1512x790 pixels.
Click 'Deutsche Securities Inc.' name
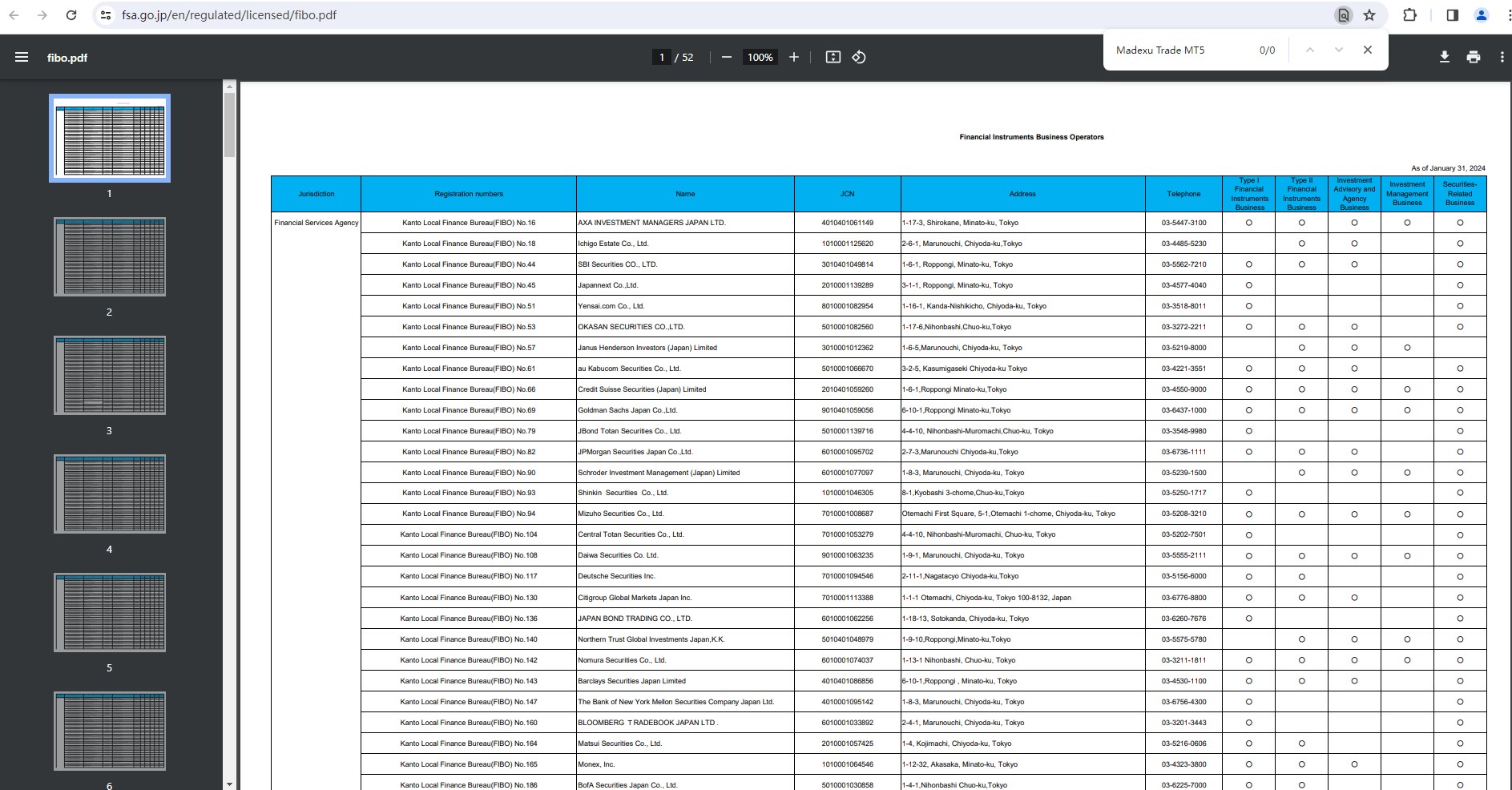click(x=616, y=576)
